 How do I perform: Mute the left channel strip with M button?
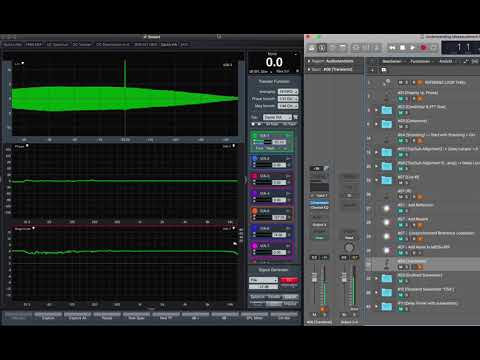314,315
